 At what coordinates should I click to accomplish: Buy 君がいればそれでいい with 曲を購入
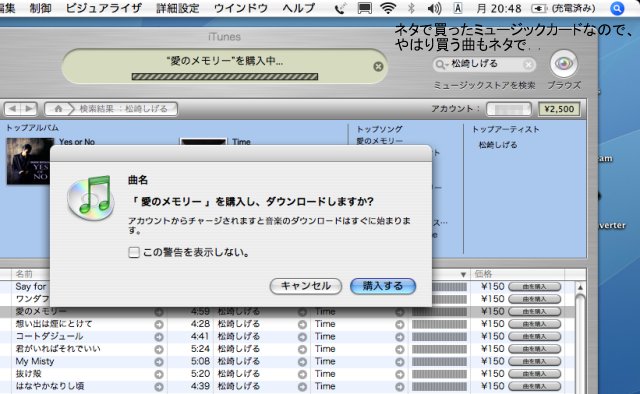point(534,349)
